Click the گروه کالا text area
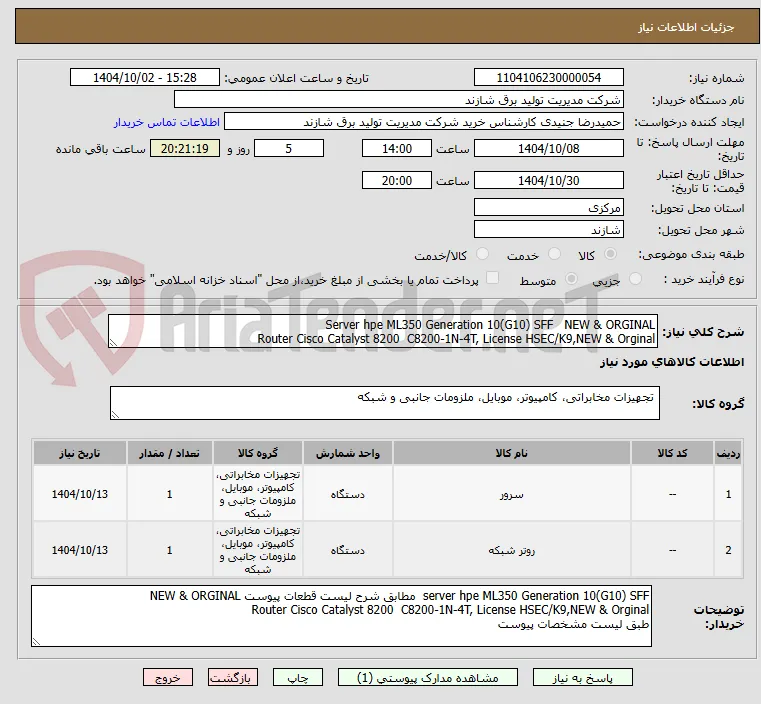 [x=384, y=403]
